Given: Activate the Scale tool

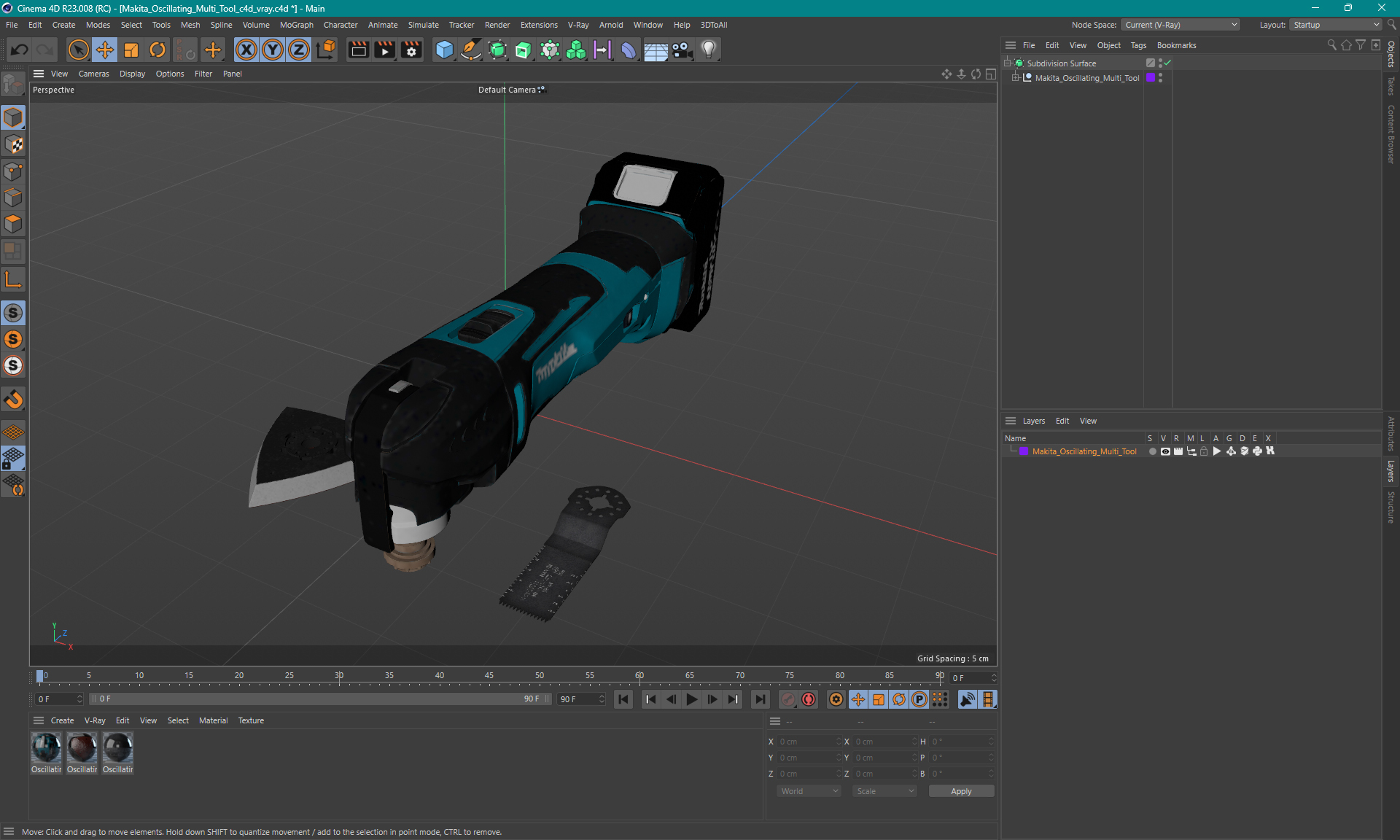Looking at the screenshot, I should [x=131, y=50].
